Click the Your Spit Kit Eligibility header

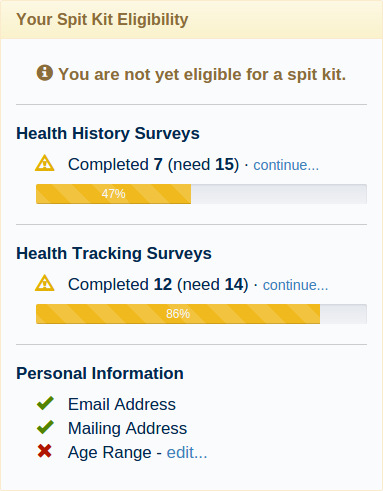click(102, 19)
